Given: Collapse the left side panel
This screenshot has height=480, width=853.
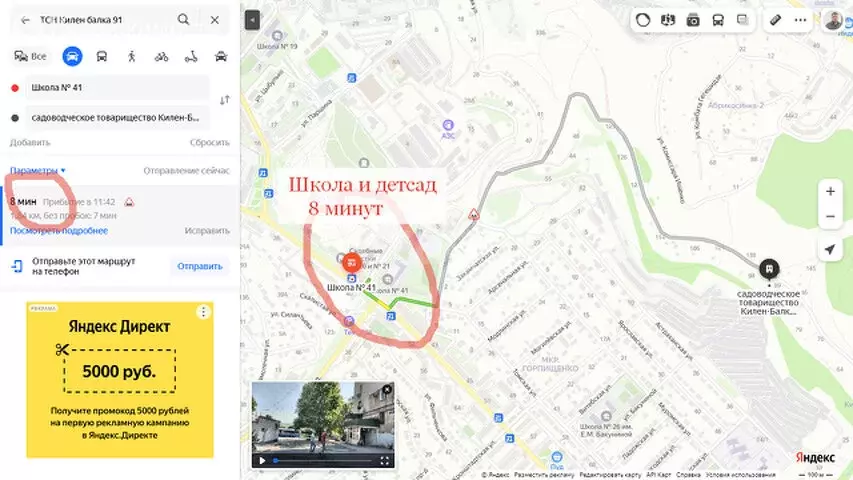Looking at the screenshot, I should pos(252,20).
